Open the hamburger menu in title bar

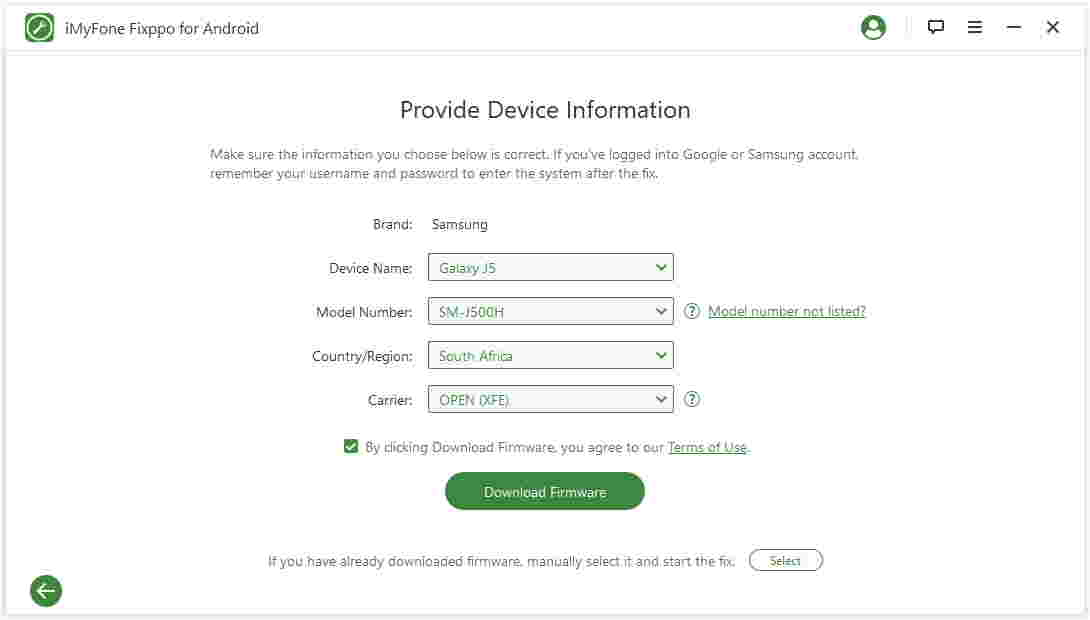(x=975, y=28)
